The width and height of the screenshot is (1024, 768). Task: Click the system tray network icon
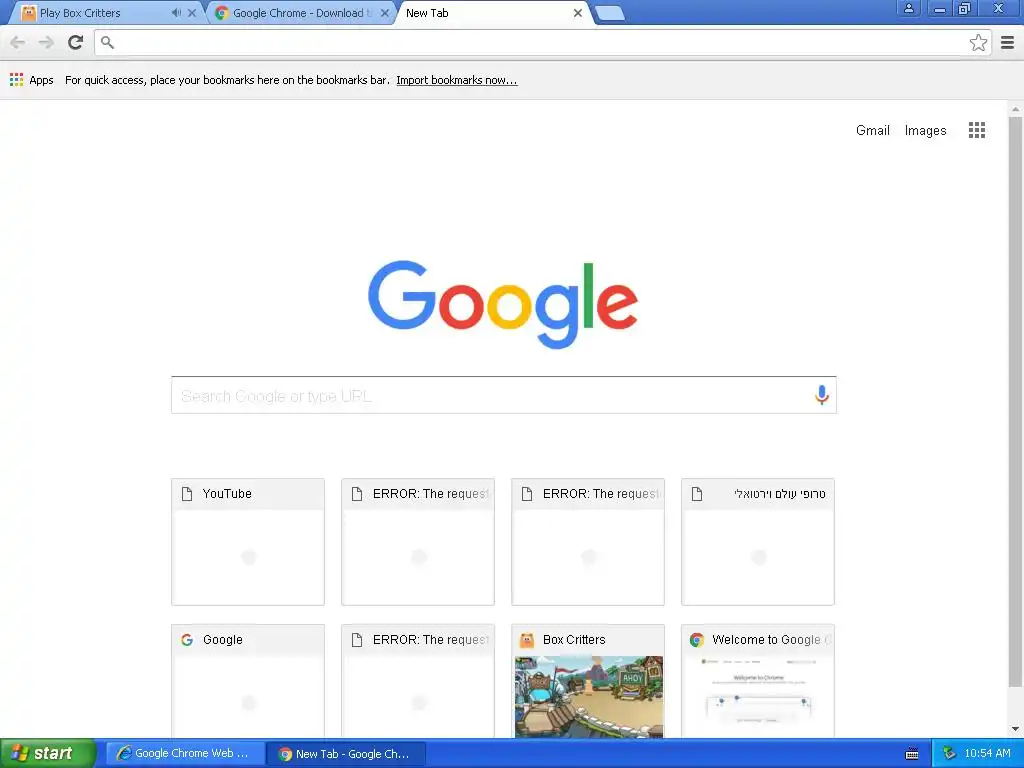pyautogui.click(x=949, y=754)
